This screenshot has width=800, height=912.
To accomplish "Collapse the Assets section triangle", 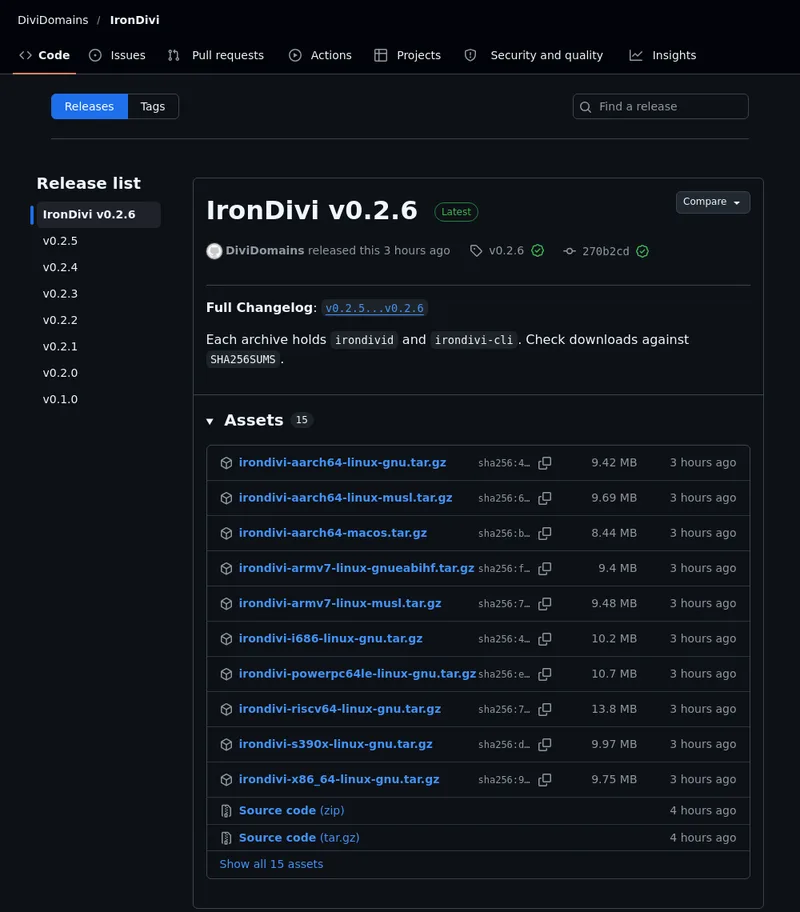I will click(x=210, y=421).
